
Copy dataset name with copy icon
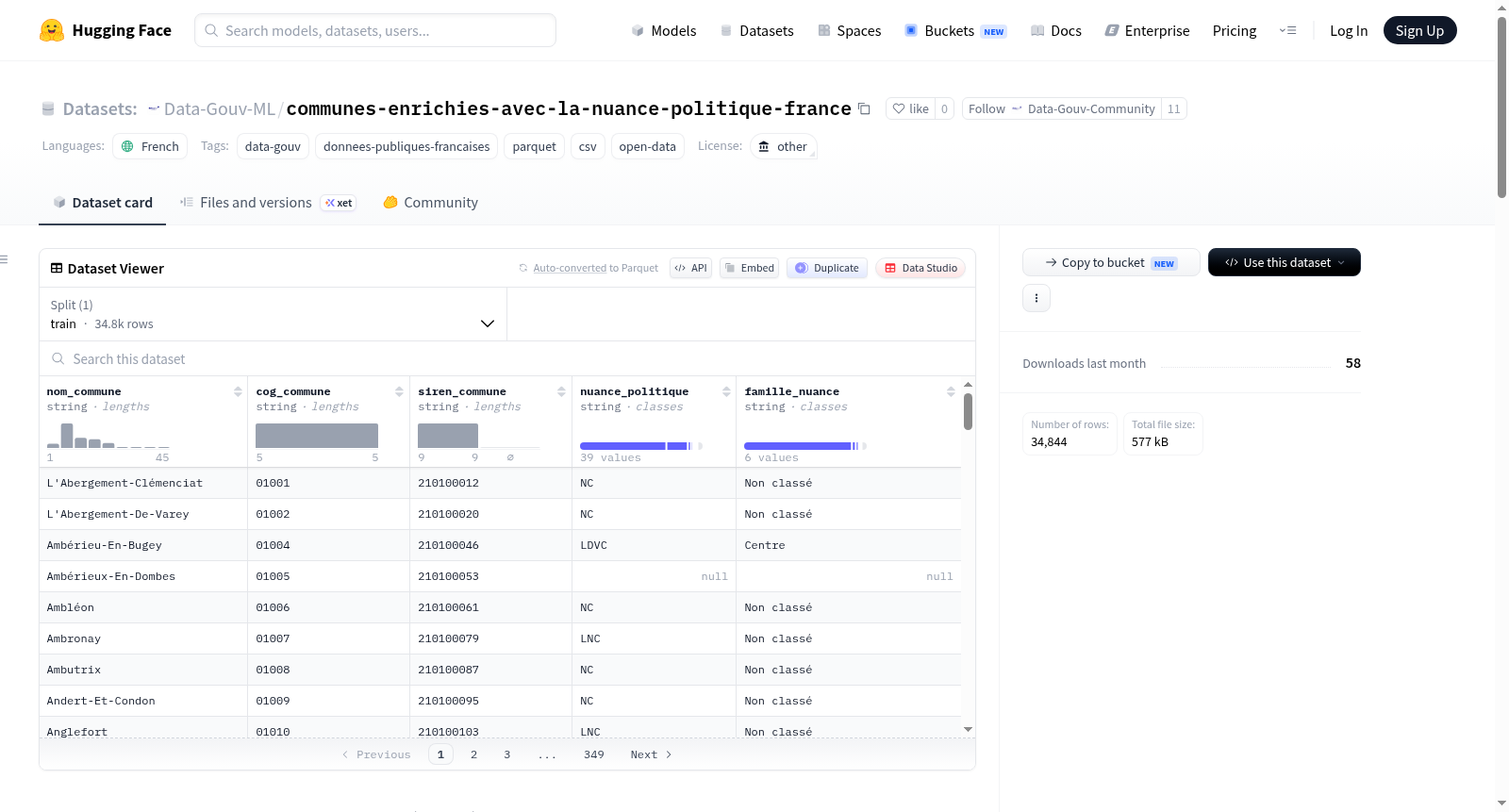point(864,108)
